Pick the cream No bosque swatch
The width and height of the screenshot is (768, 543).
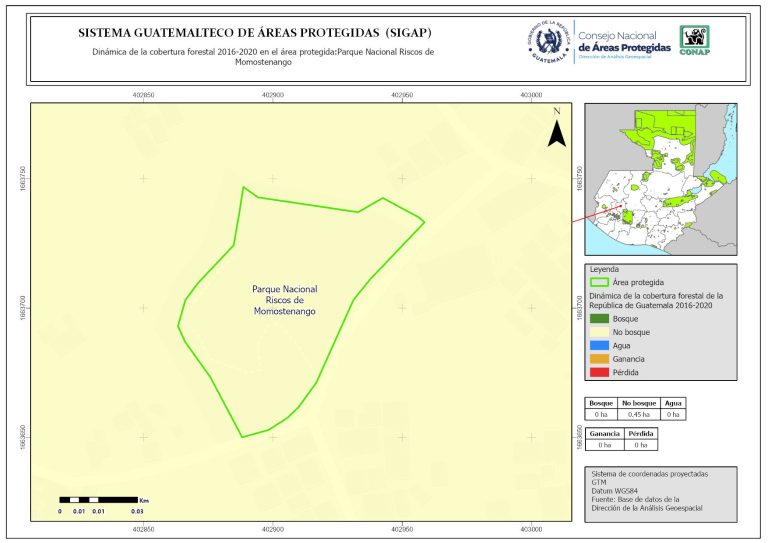point(600,331)
